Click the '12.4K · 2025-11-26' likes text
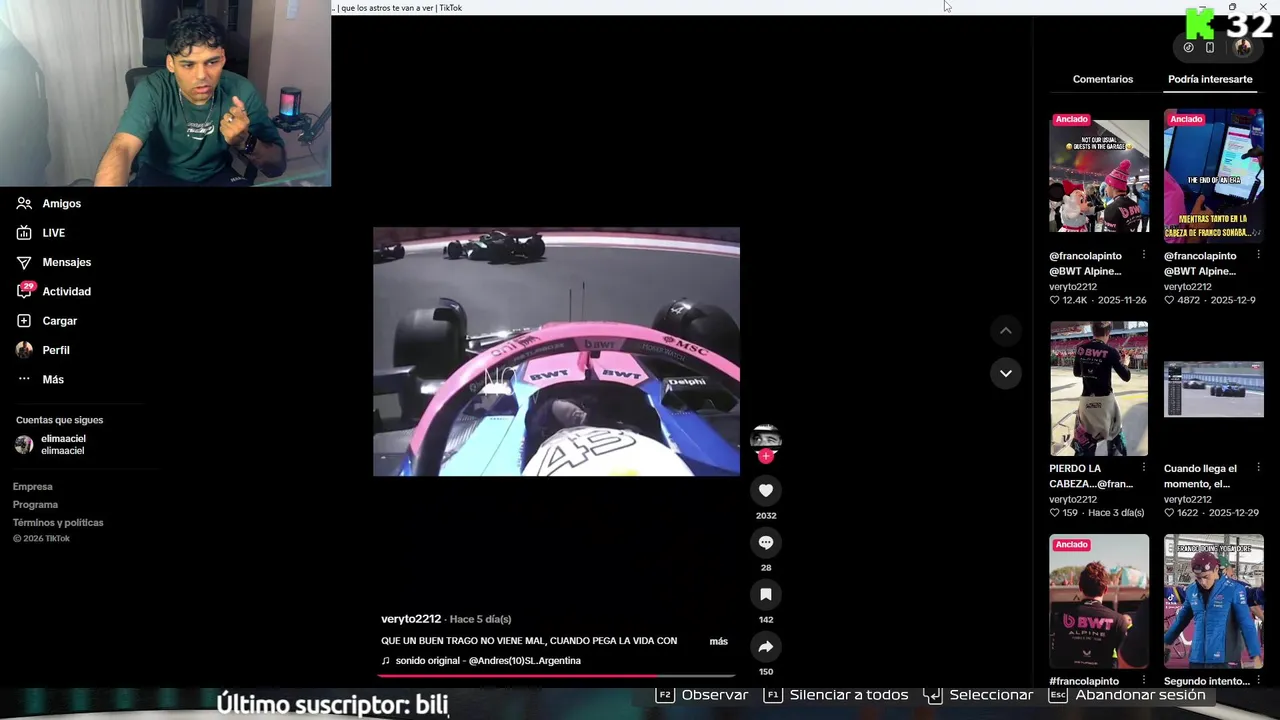The height and width of the screenshot is (720, 1280). (x=1098, y=300)
